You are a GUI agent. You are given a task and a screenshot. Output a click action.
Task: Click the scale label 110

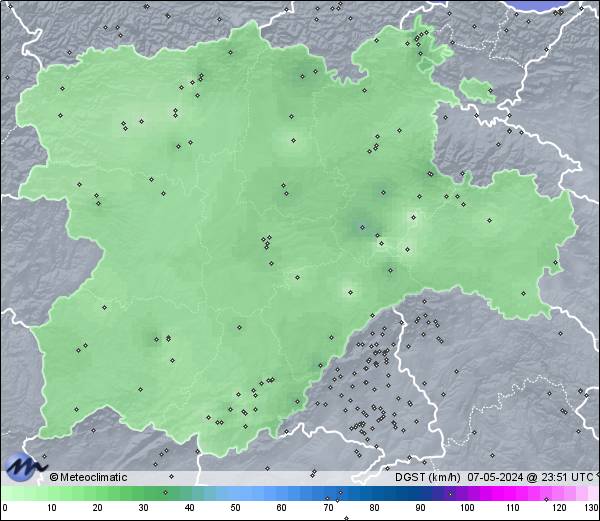pos(513,508)
